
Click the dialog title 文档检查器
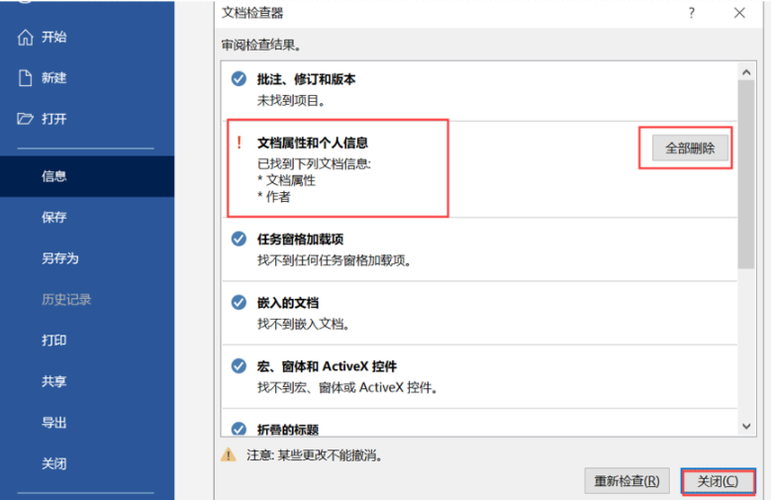pos(252,13)
